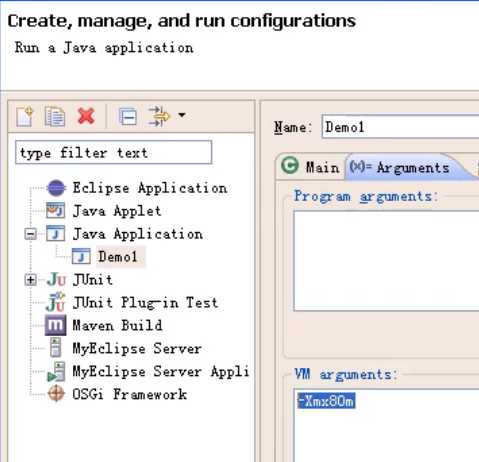Select the Eclipse Application icon
The height and width of the screenshot is (462, 479).
pos(56,188)
